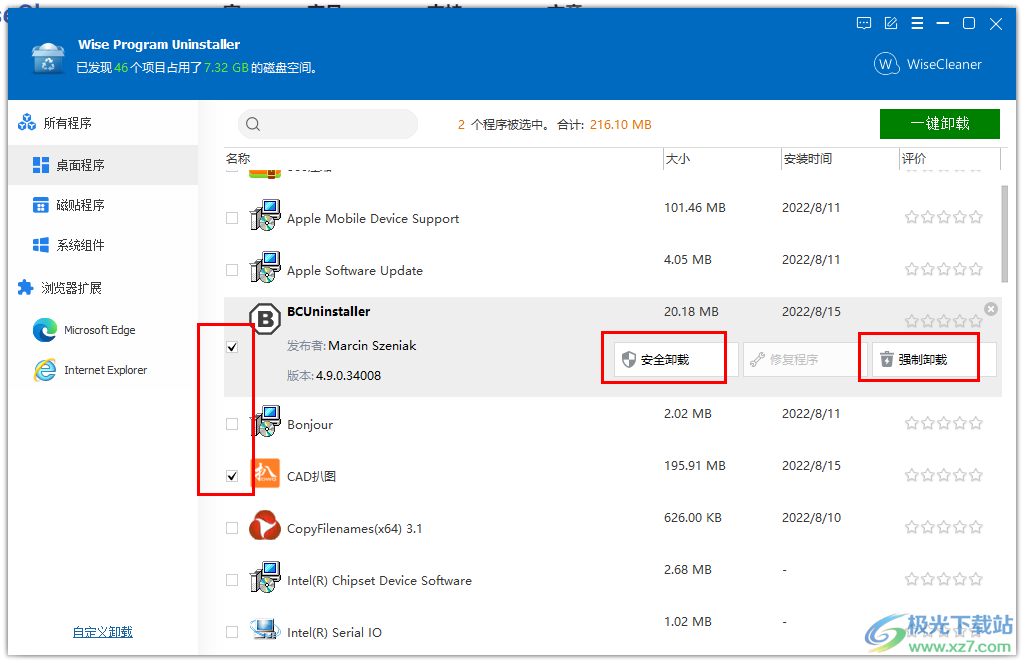Uncheck the CAD扒图 program checkbox
Screen dimensions: 1024x663
point(231,475)
